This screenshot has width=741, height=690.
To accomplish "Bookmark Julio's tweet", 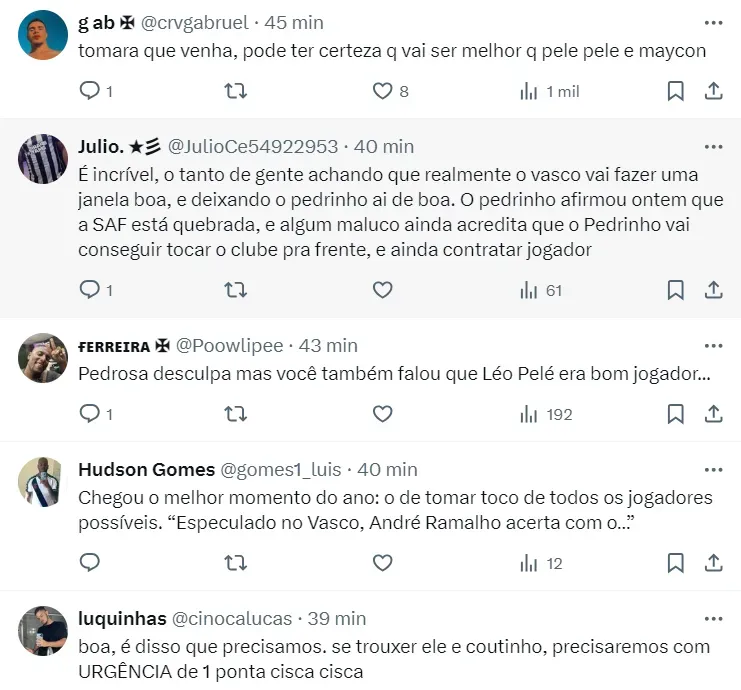I will click(x=676, y=290).
